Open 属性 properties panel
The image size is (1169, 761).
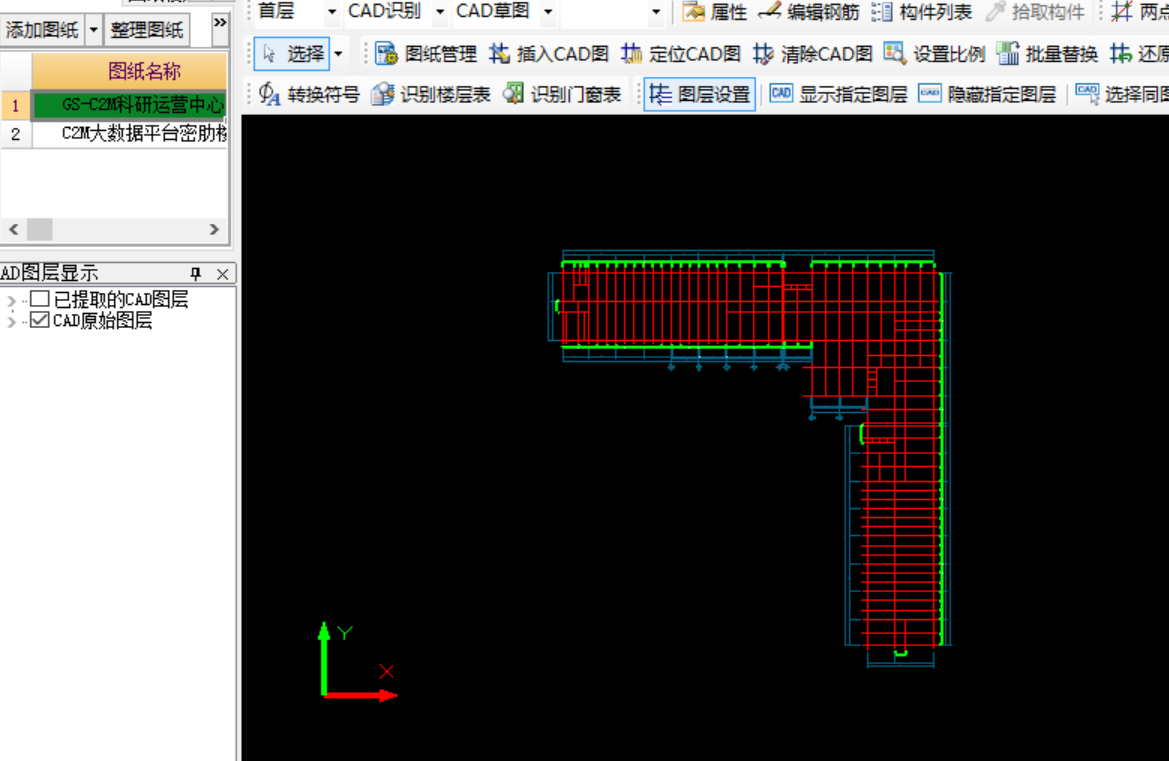714,12
